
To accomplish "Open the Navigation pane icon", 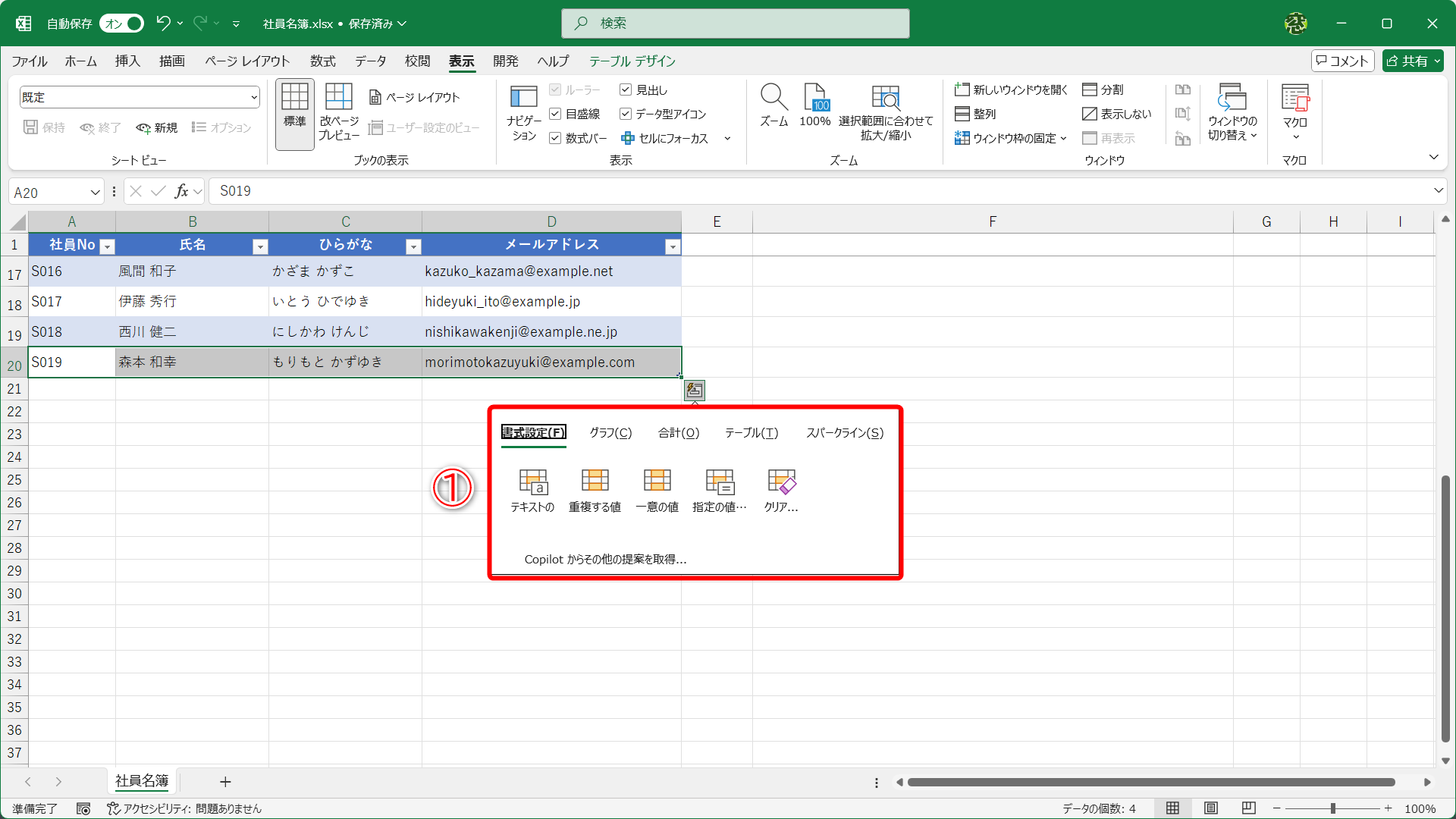I will [523, 99].
